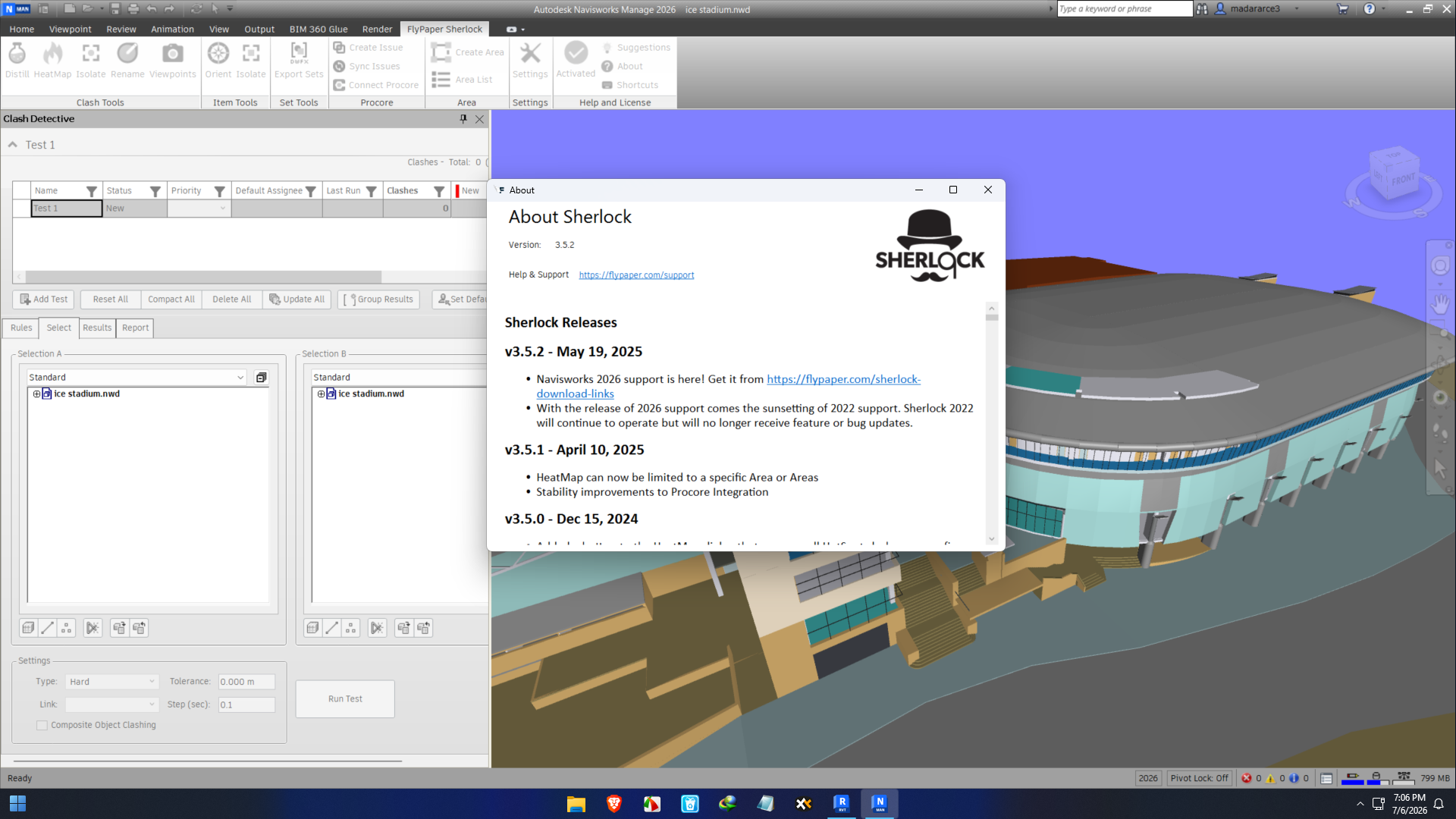Open the Area List

point(462,80)
